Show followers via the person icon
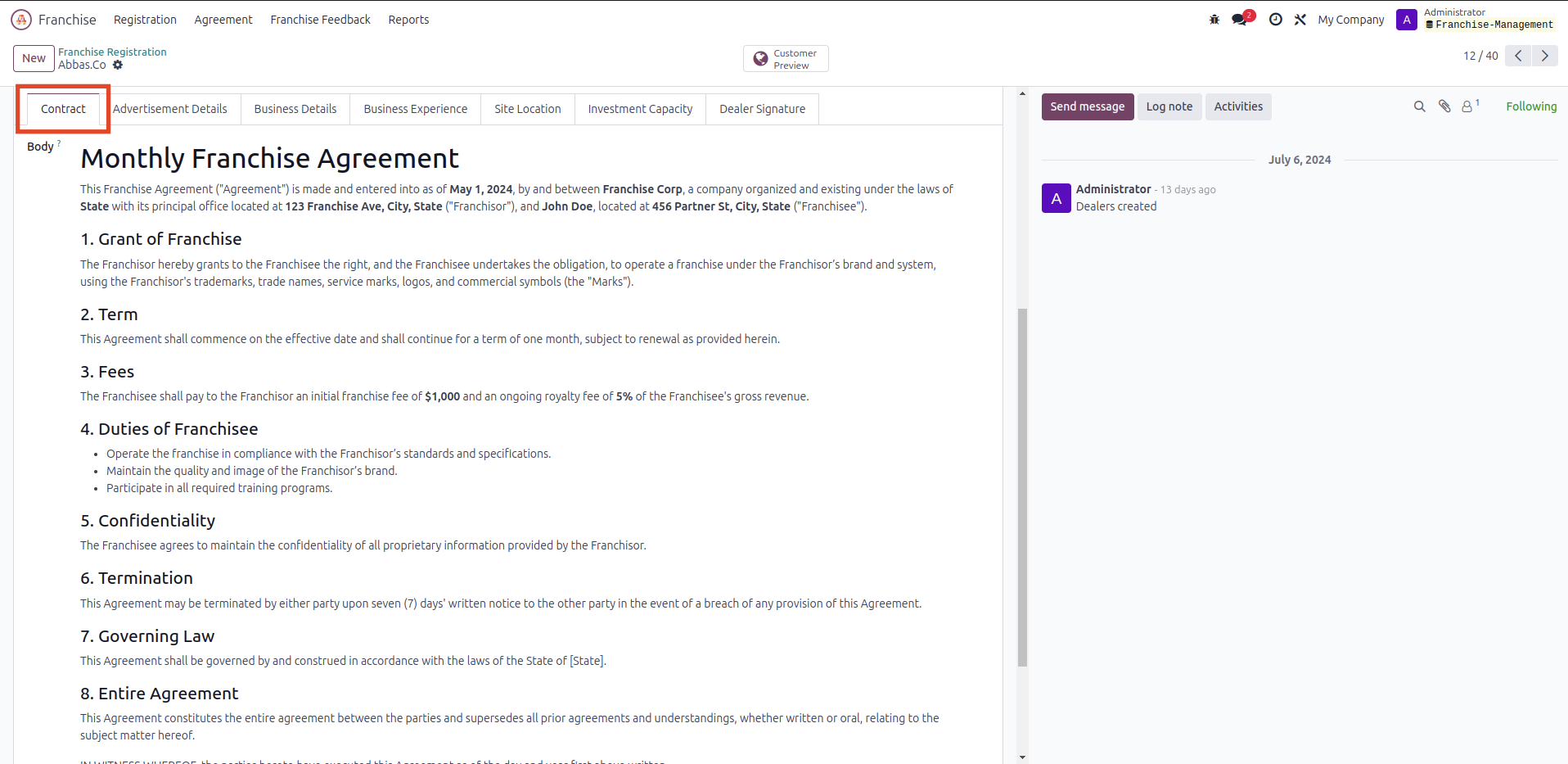Screen dimensions: 1568x764 point(1468,106)
